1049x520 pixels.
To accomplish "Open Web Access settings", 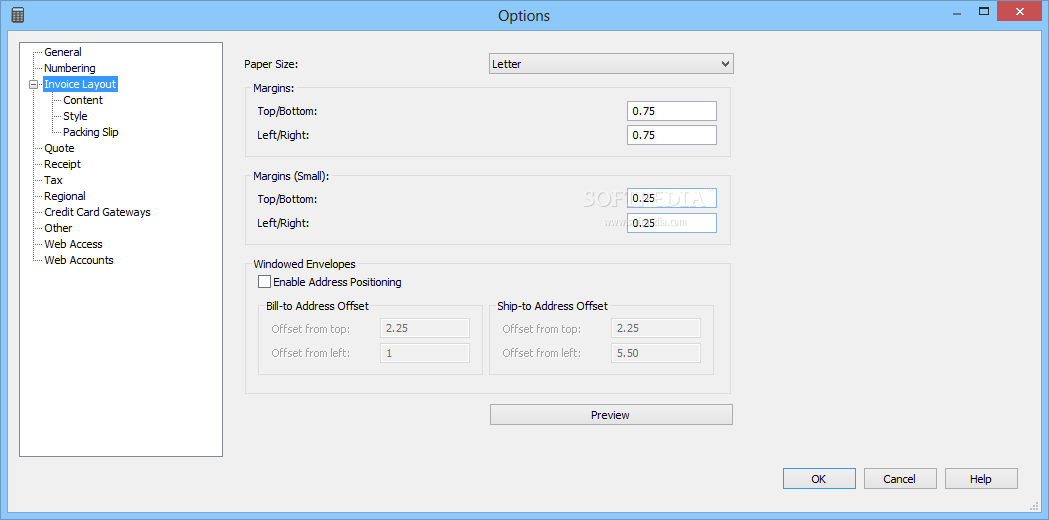I will [x=74, y=244].
